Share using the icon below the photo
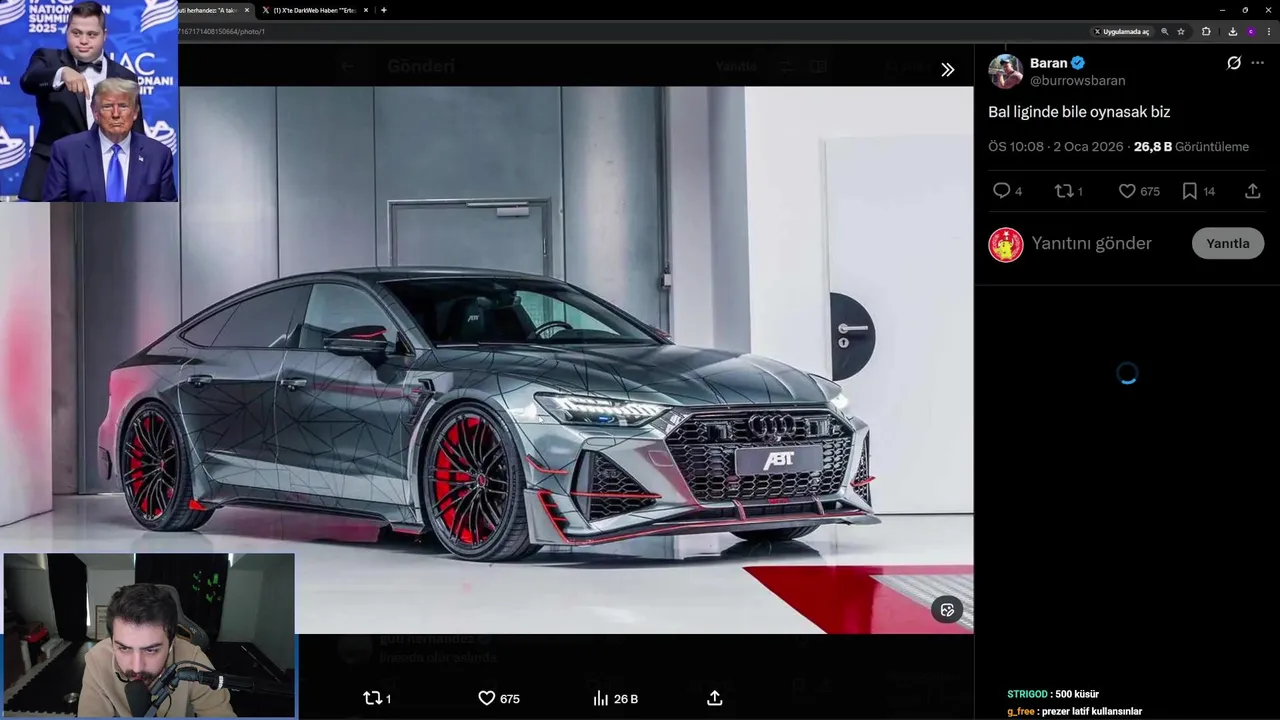1280x720 pixels. [x=715, y=699]
